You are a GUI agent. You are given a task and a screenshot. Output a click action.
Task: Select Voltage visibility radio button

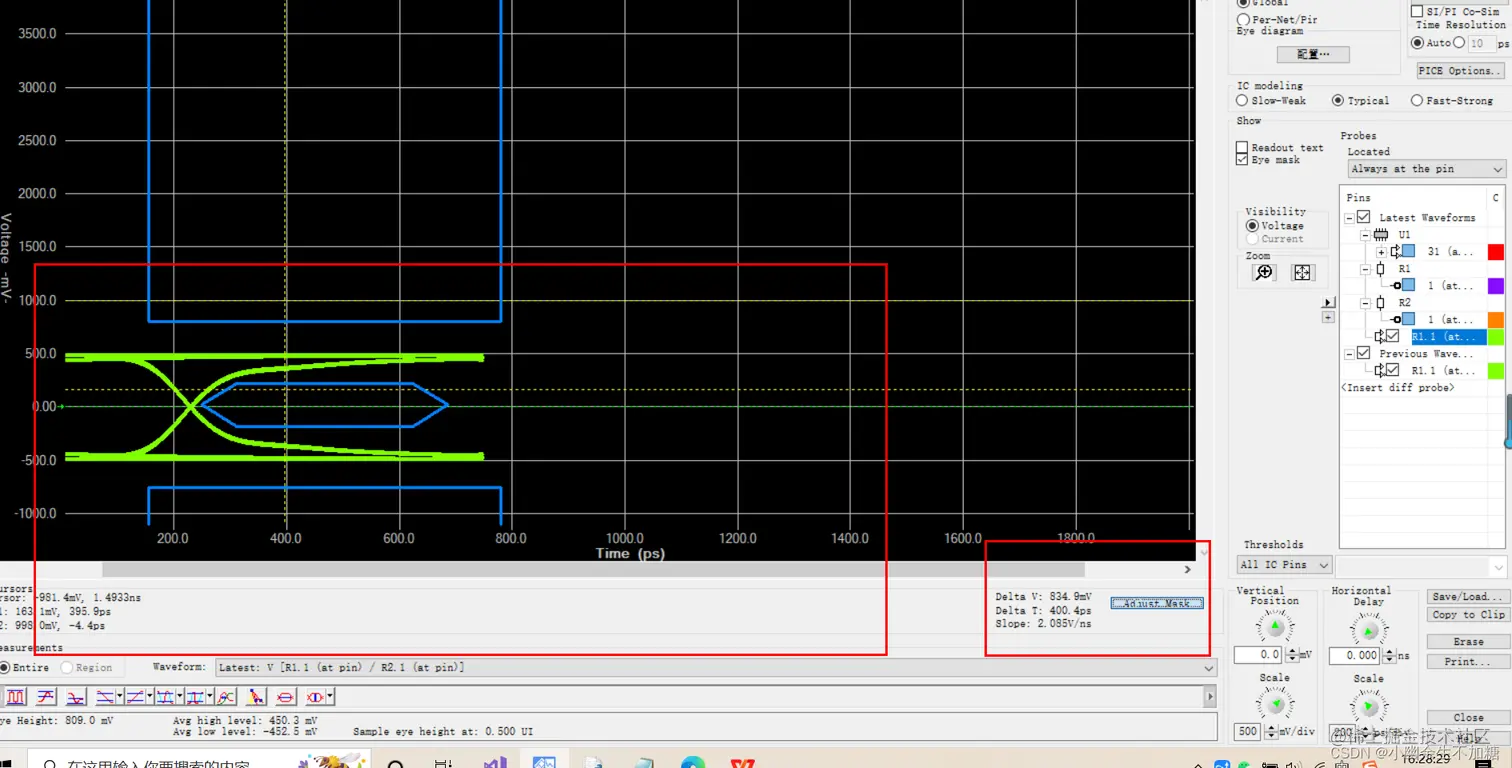coord(1252,226)
